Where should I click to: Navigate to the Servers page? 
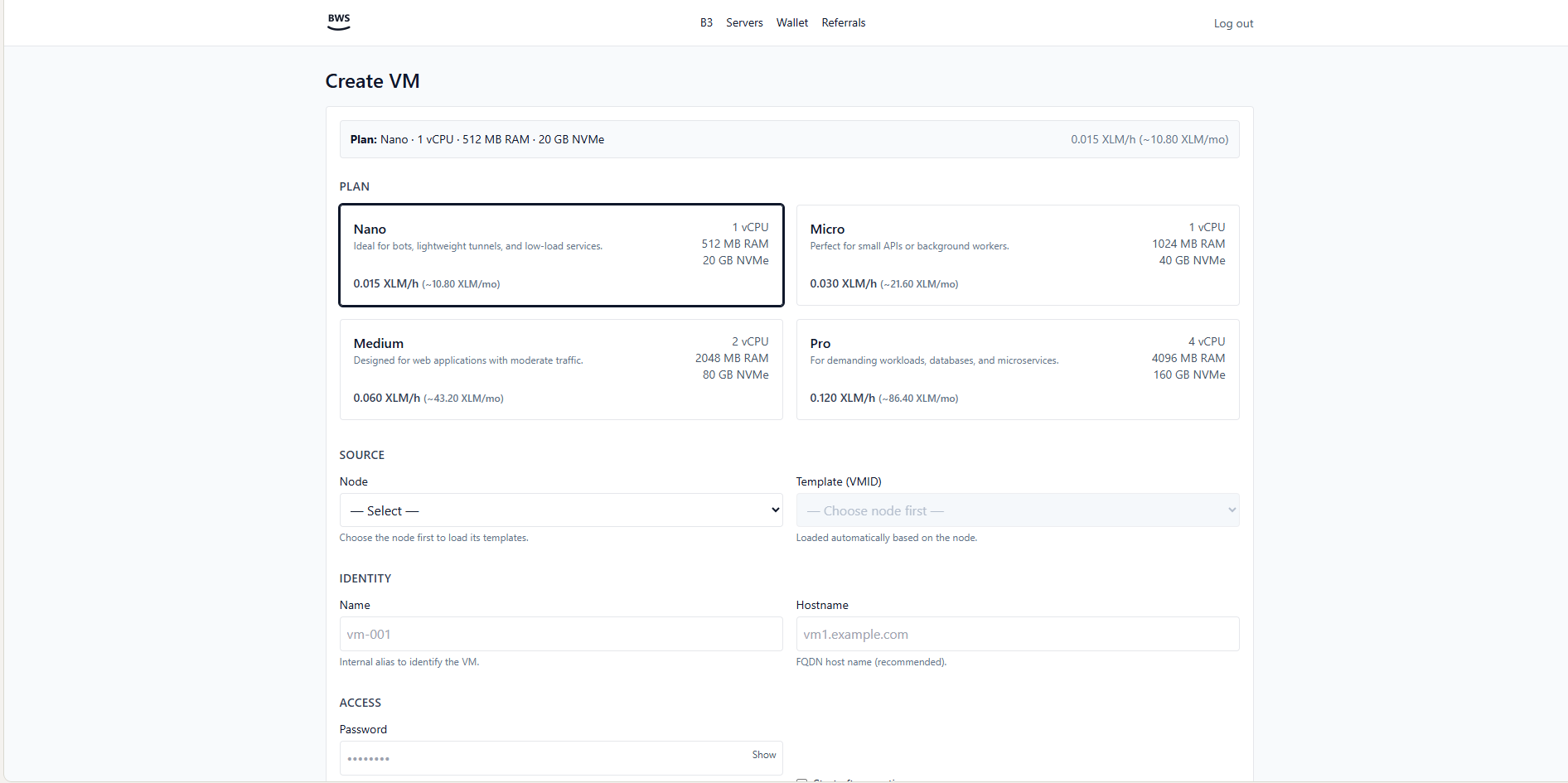[x=743, y=22]
